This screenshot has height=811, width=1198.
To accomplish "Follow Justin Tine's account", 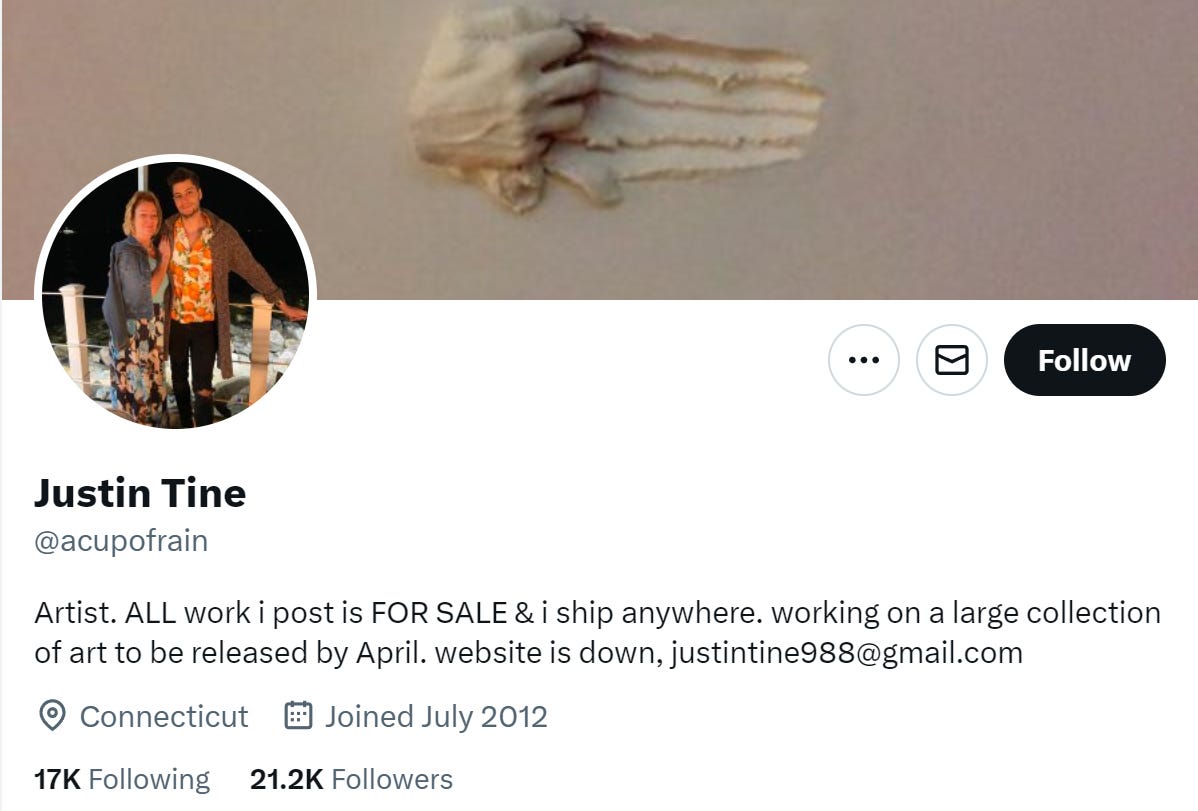I will point(1084,360).
